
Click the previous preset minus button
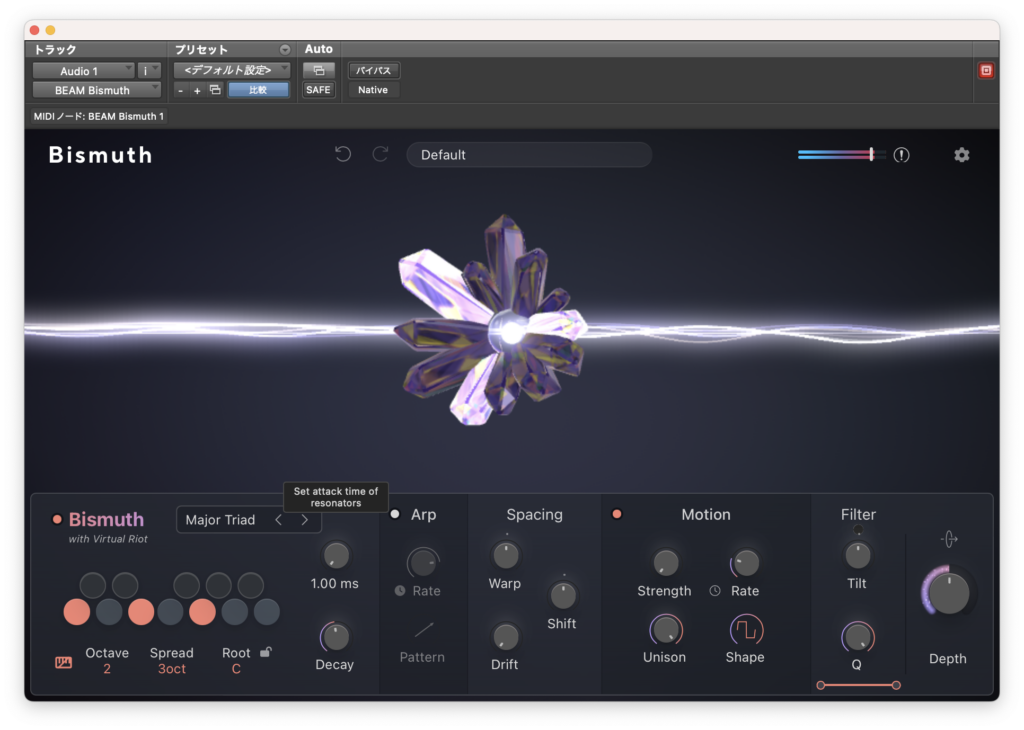pyautogui.click(x=180, y=91)
